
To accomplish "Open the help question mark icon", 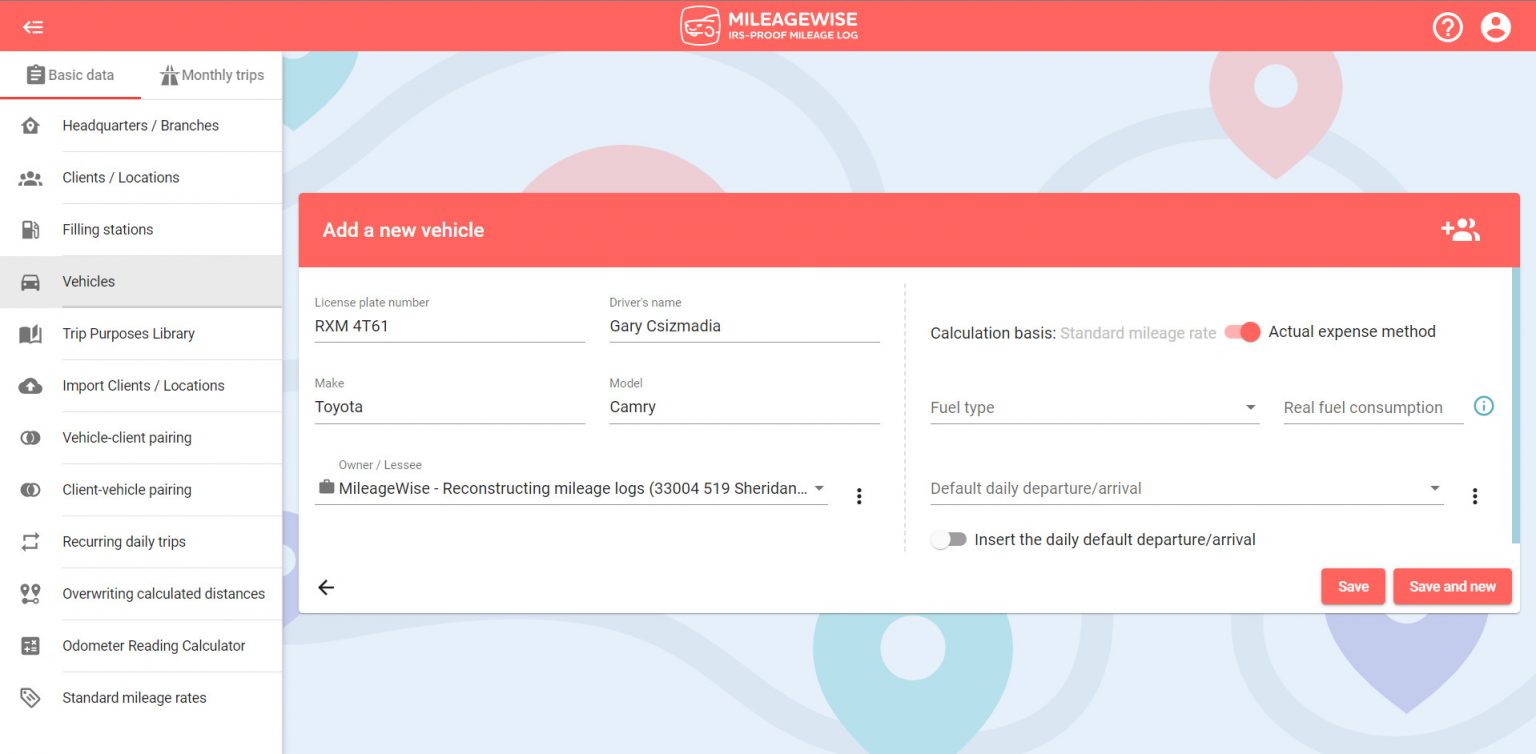I will 1447,27.
